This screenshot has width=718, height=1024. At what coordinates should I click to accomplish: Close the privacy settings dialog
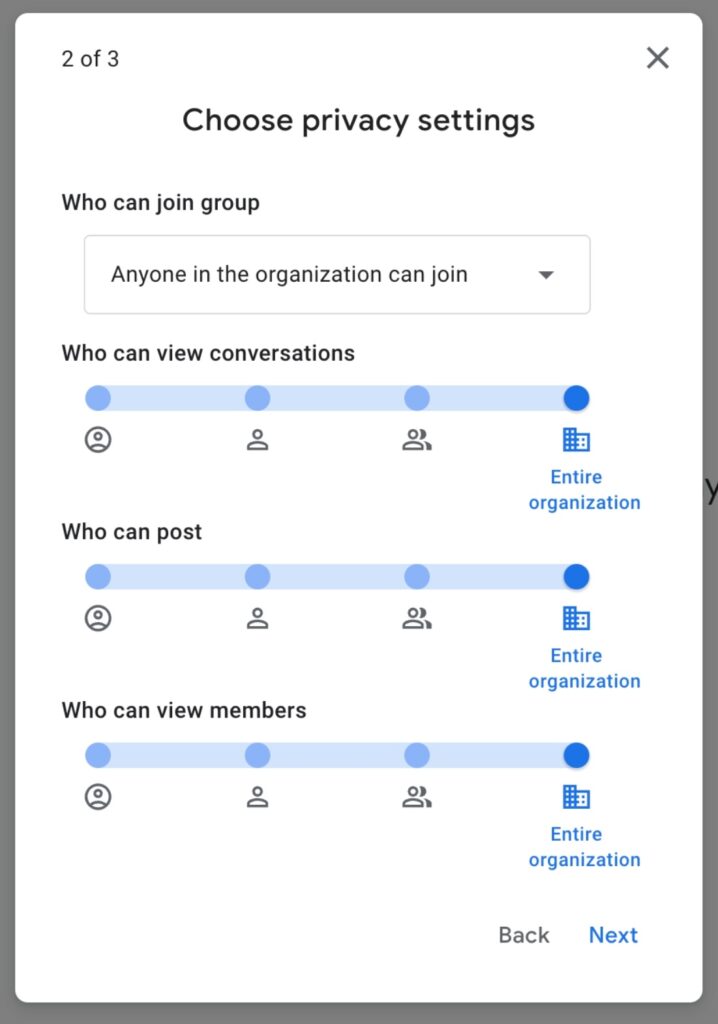pyautogui.click(x=657, y=58)
